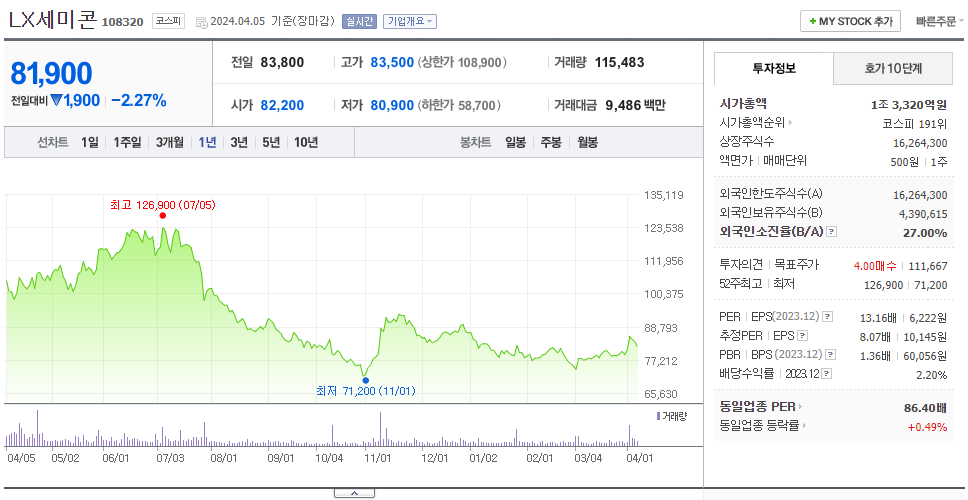Click the 코스피 market badge
Screen dimensions: 968x500
pyautogui.click(x=169, y=21)
